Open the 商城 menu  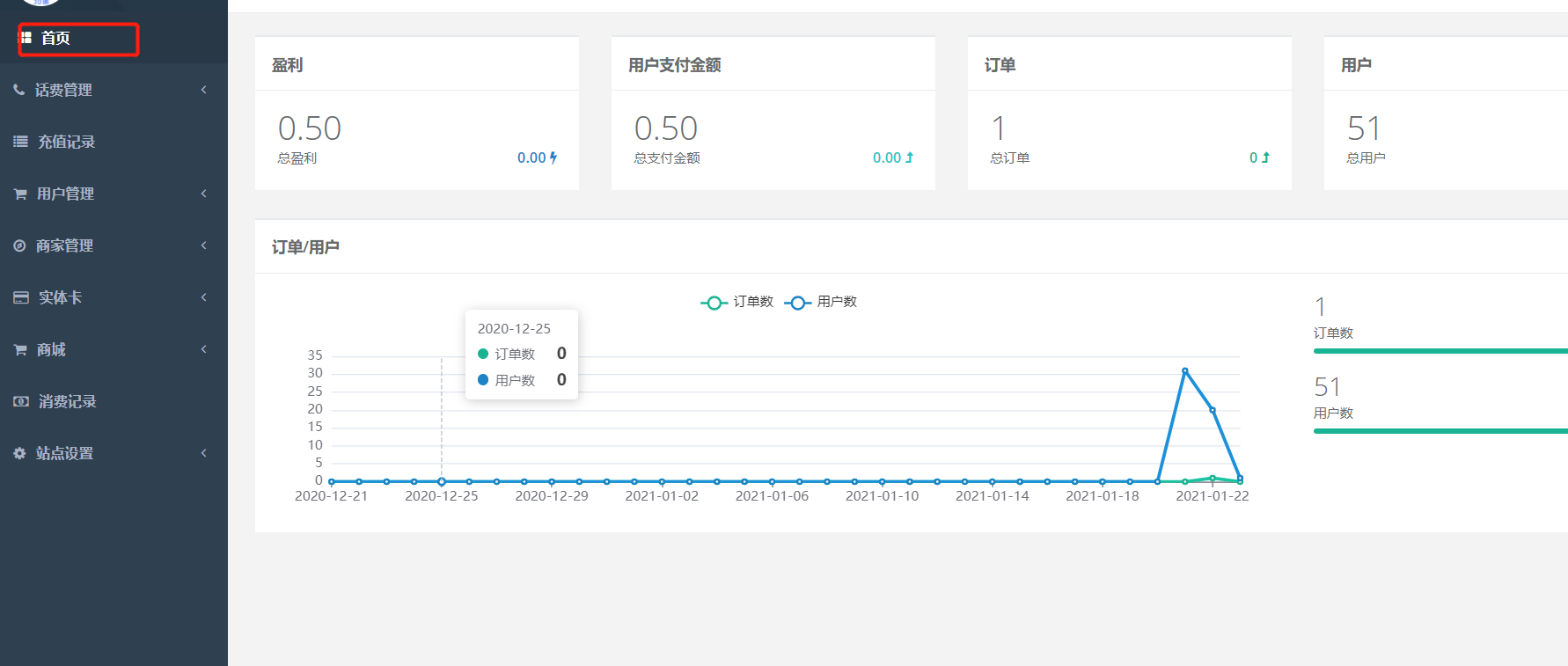click(x=114, y=349)
